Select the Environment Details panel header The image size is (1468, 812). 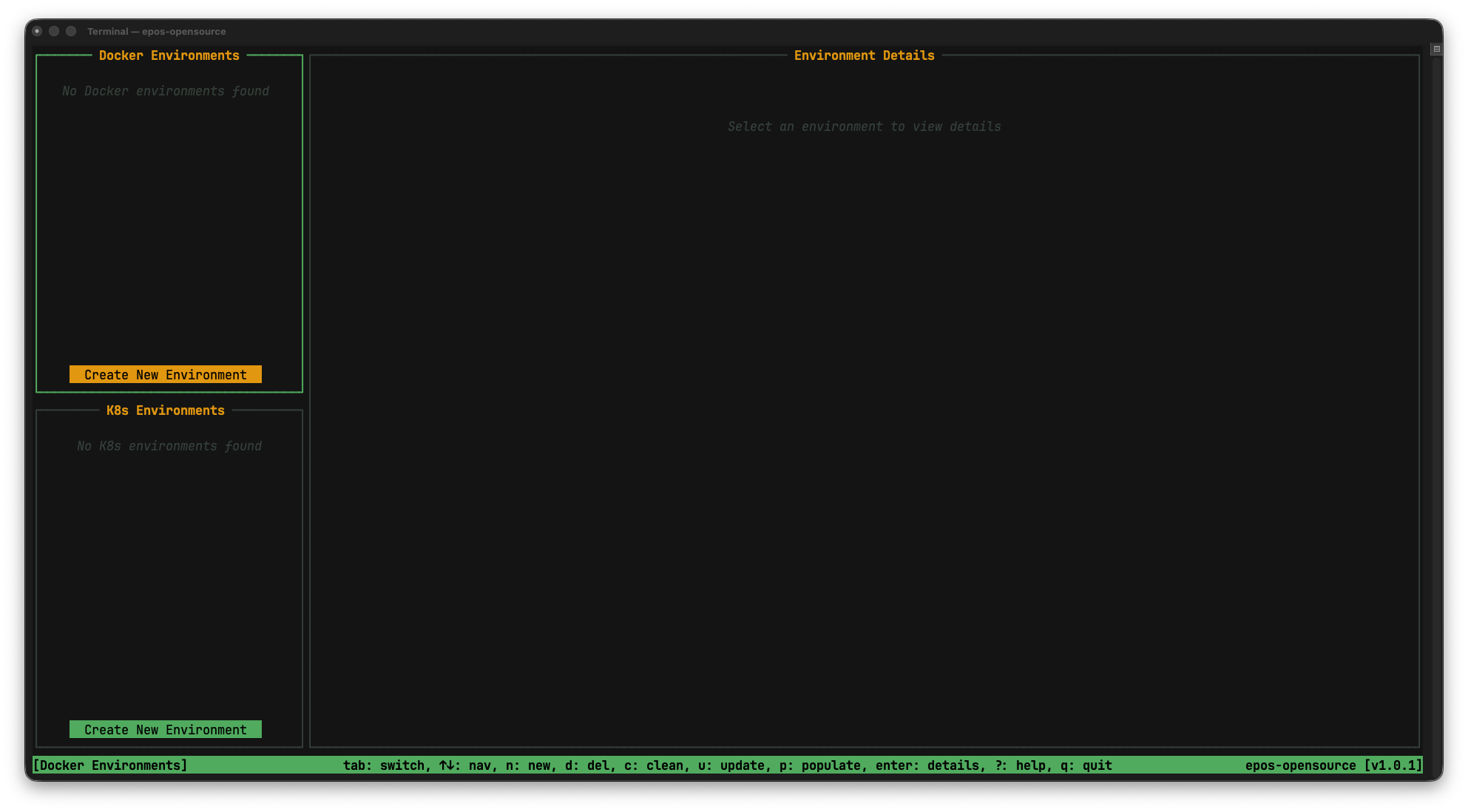[x=864, y=55]
